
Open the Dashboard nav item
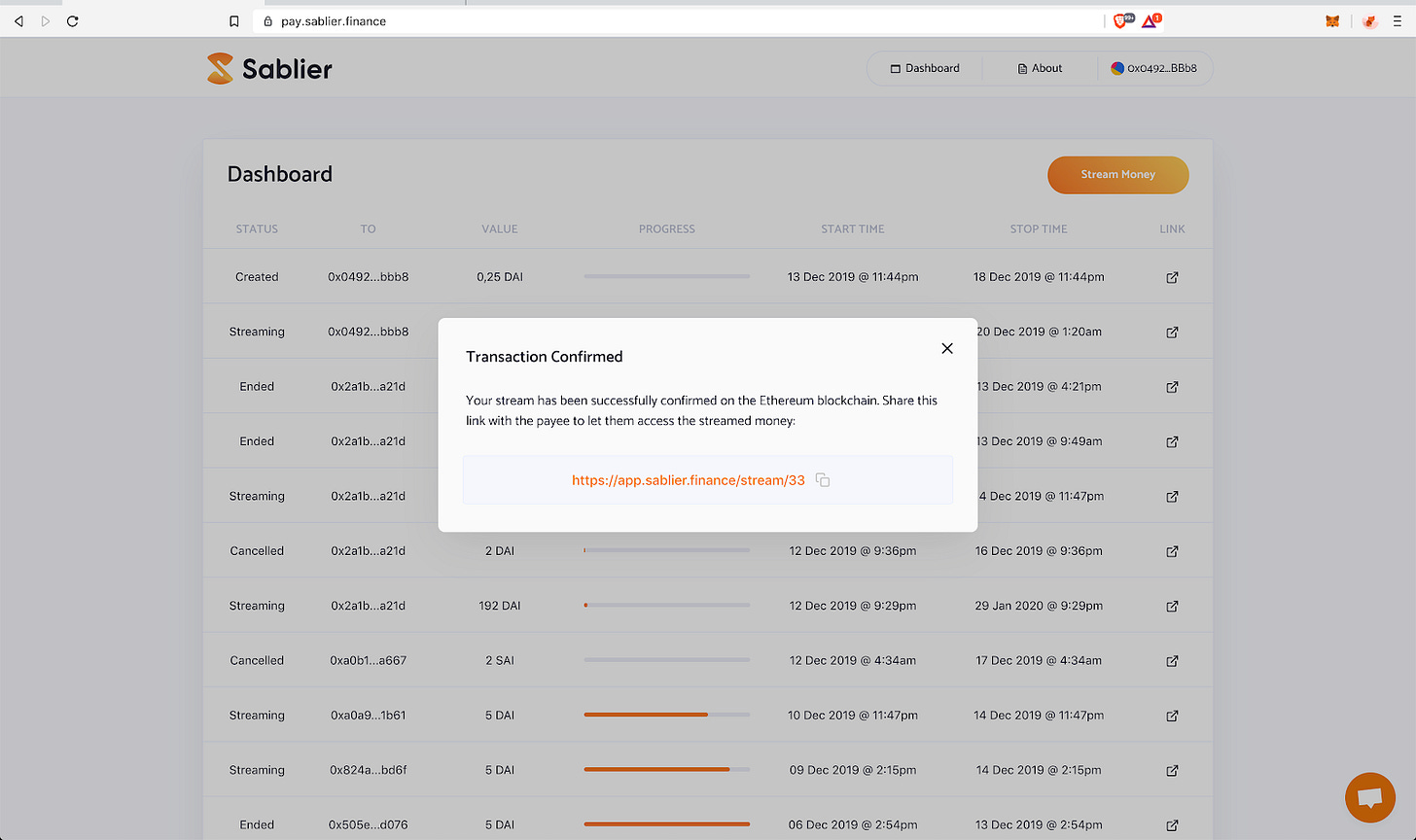[x=925, y=68]
